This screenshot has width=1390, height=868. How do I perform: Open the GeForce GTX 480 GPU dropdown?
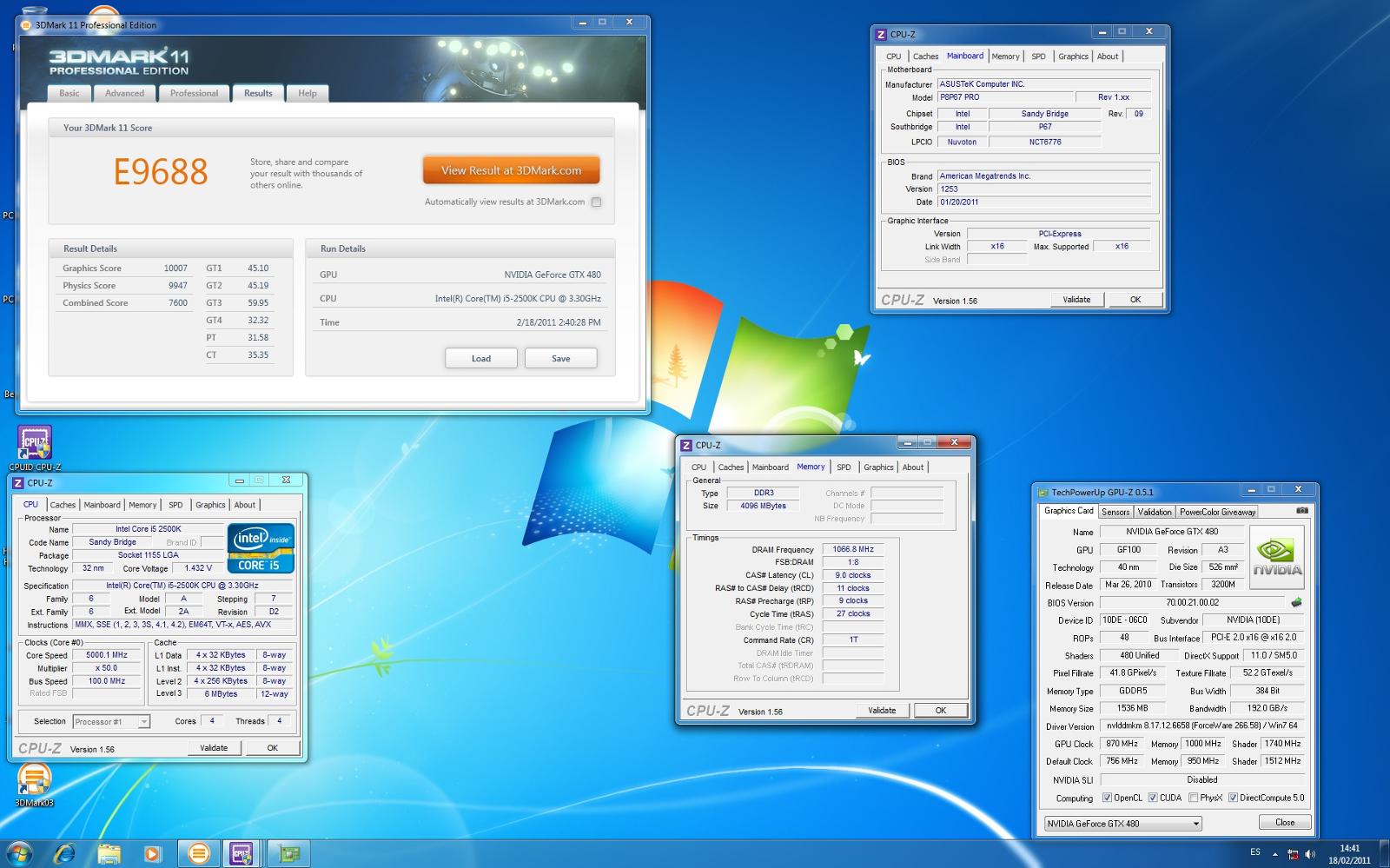pos(1122,824)
